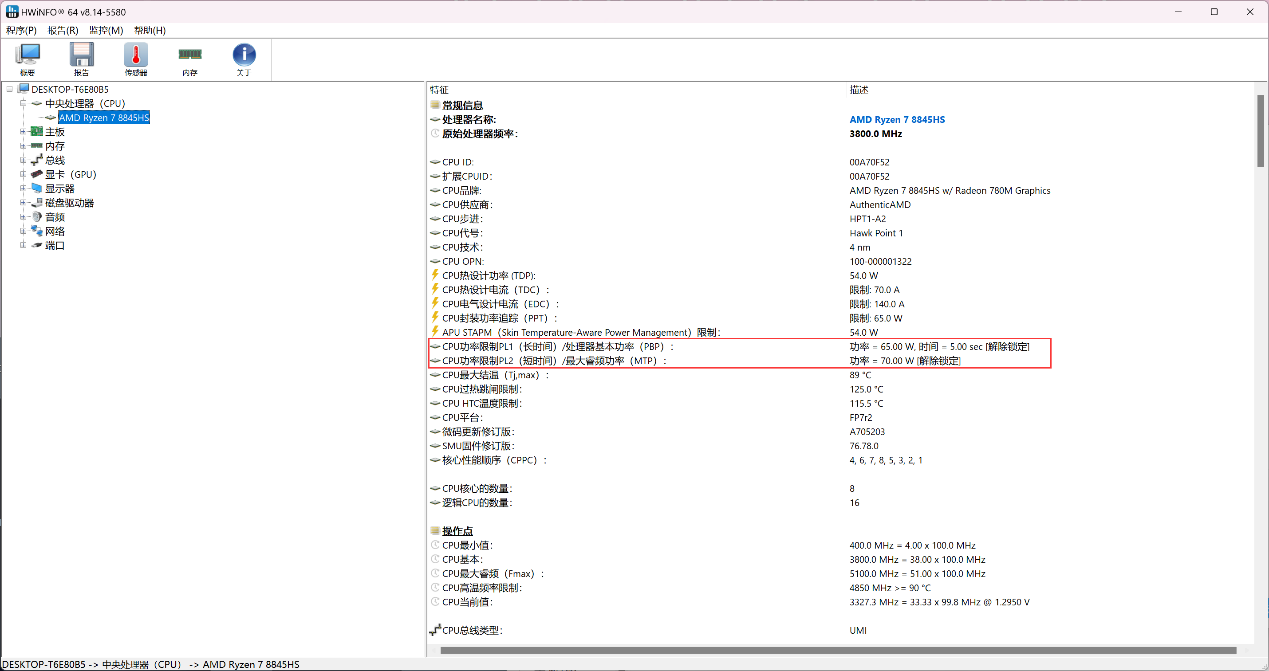Expand the 内存 node in the tree
Screen dimensions: 1269x671
click(22, 146)
